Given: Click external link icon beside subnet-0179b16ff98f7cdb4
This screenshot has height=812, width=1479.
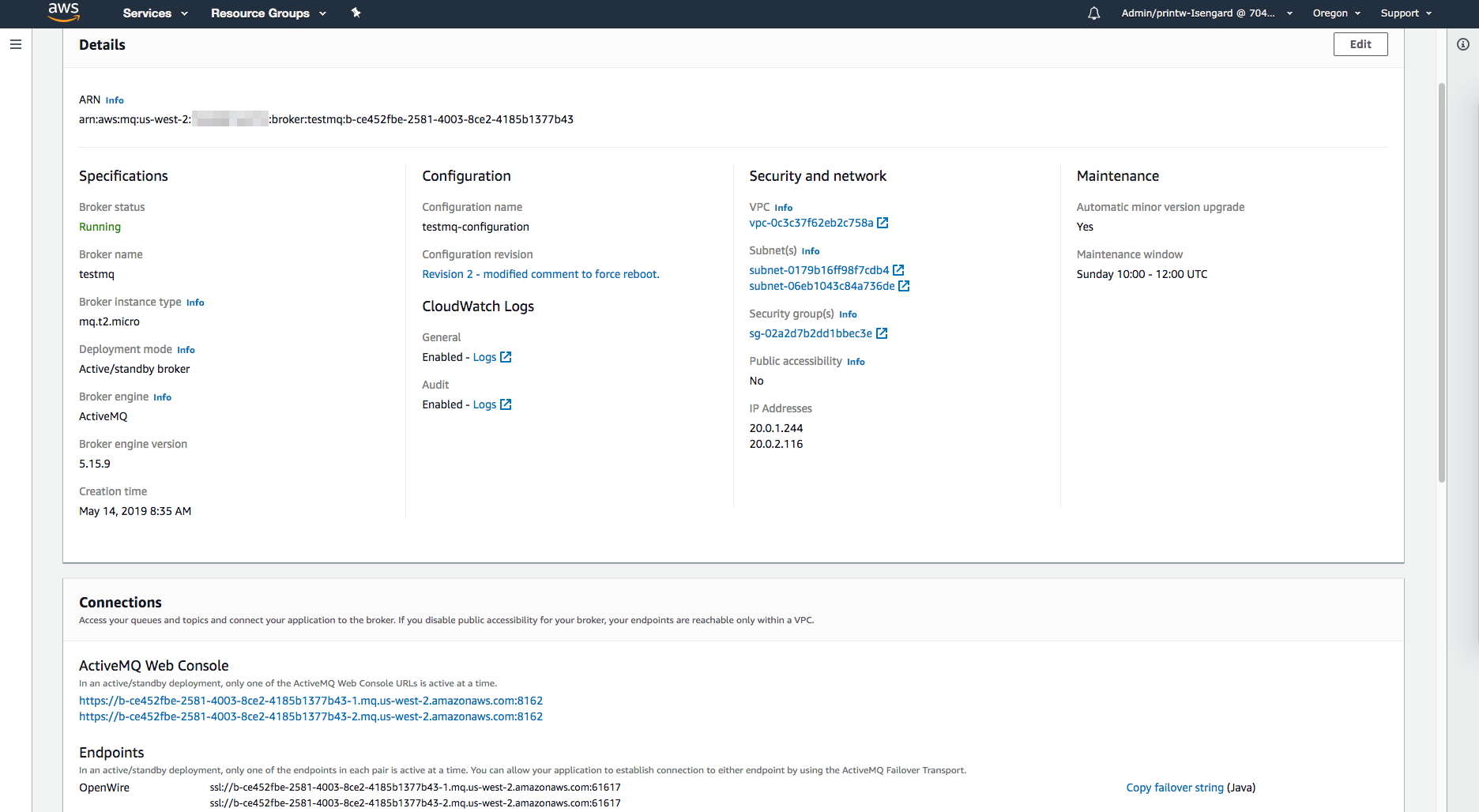Looking at the screenshot, I should coord(898,270).
